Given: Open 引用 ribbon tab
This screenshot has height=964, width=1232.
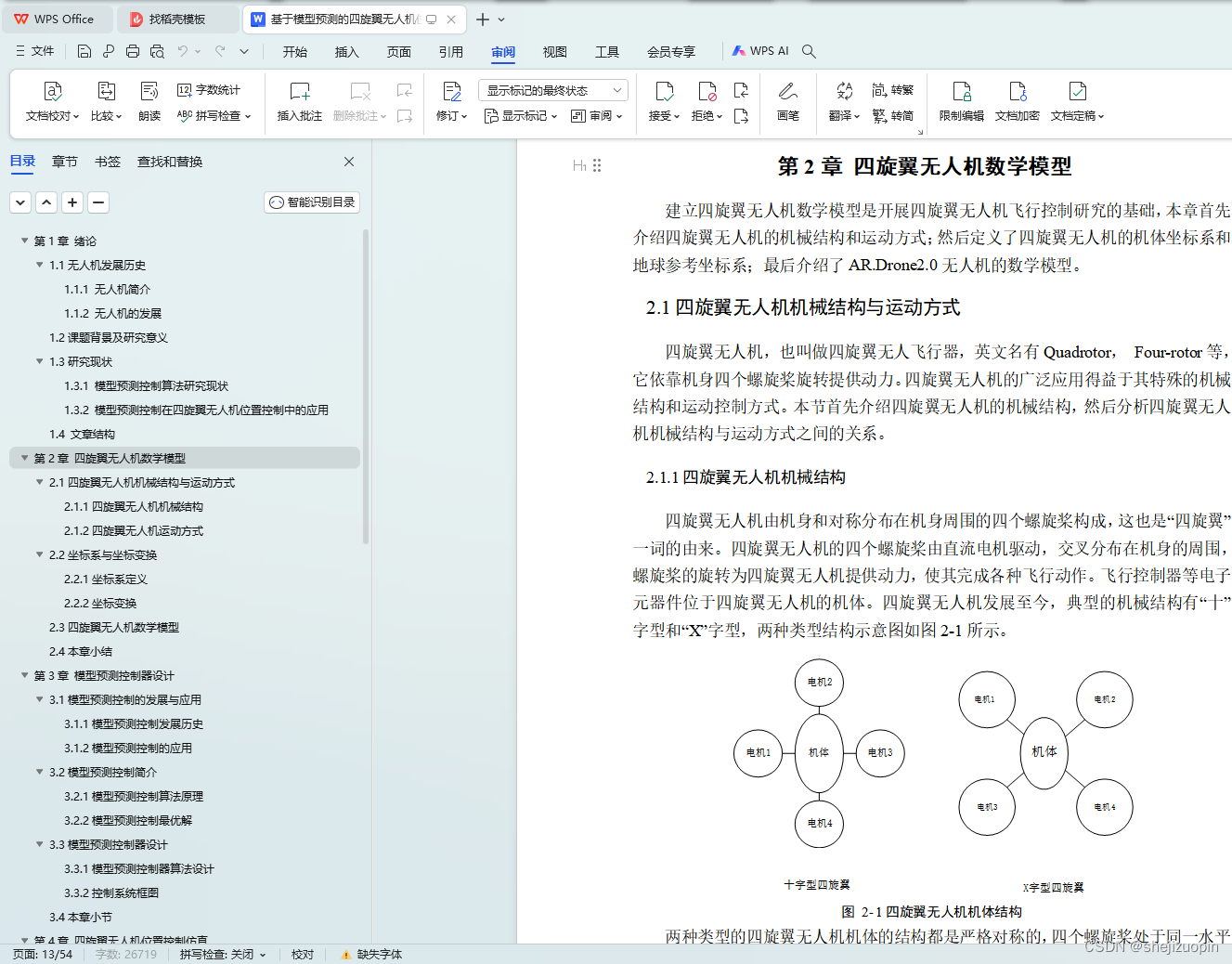Looking at the screenshot, I should pos(451,52).
